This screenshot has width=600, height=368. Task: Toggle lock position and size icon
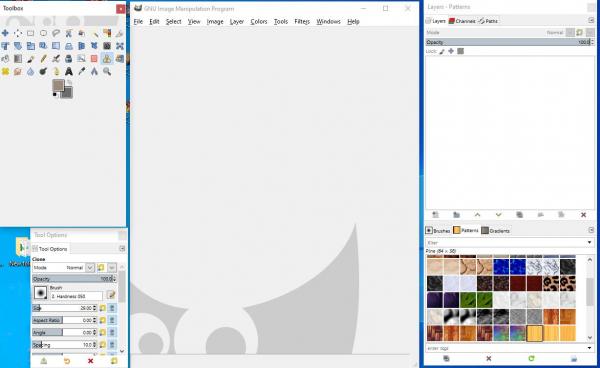[x=451, y=51]
